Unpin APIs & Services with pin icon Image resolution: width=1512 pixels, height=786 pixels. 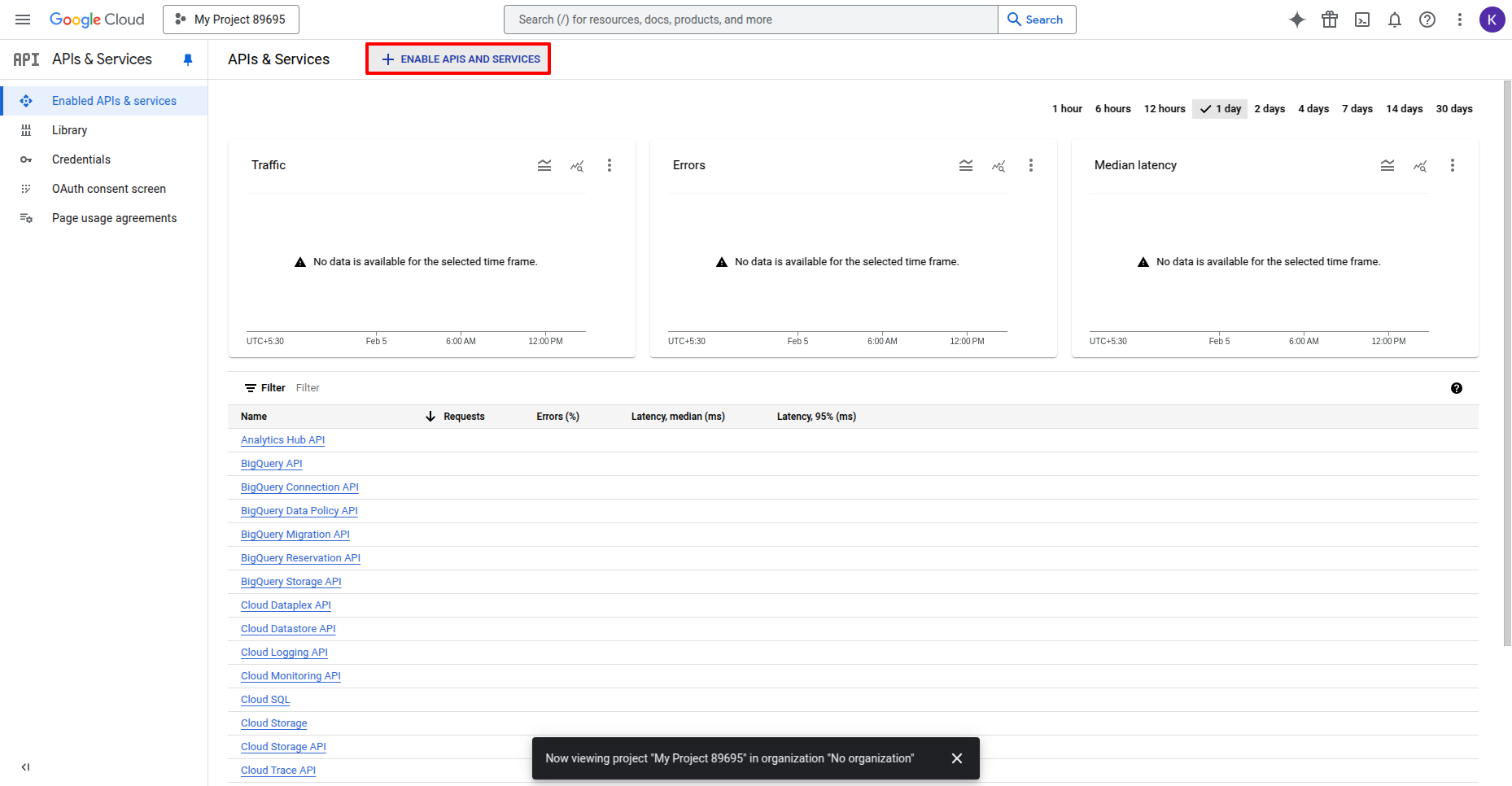click(x=188, y=59)
